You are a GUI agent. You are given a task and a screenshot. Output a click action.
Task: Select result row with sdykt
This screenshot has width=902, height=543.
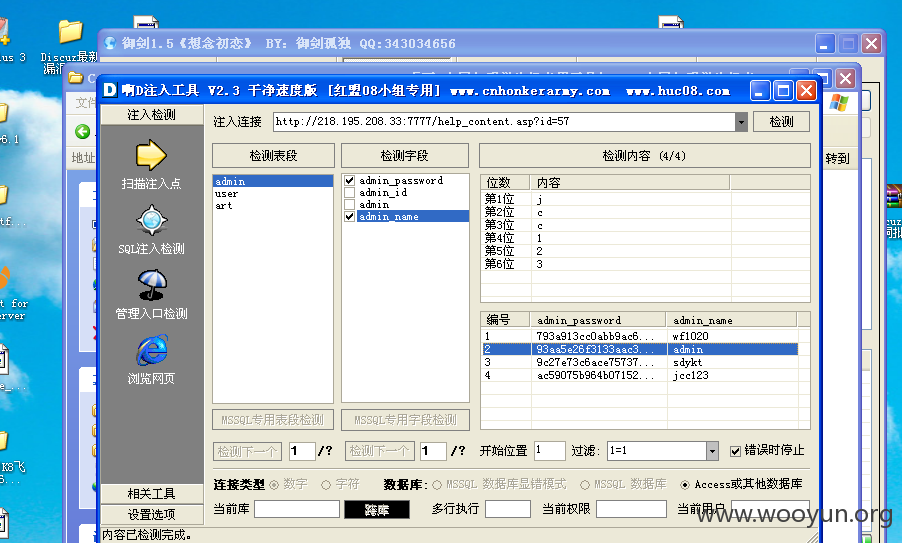pos(640,362)
